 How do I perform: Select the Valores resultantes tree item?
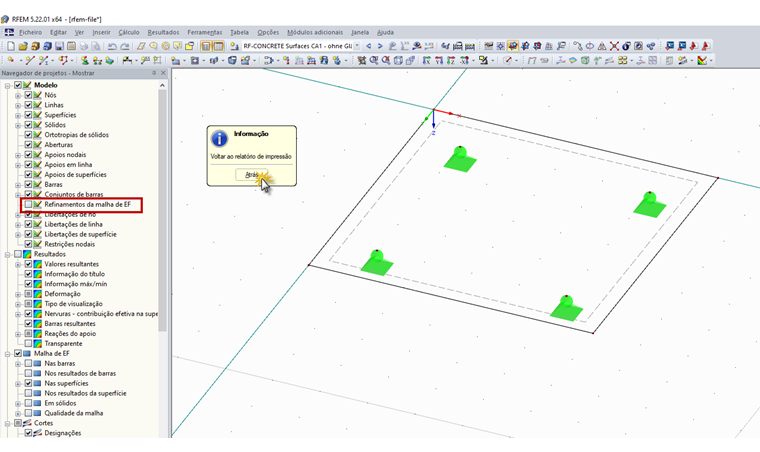coord(71,264)
